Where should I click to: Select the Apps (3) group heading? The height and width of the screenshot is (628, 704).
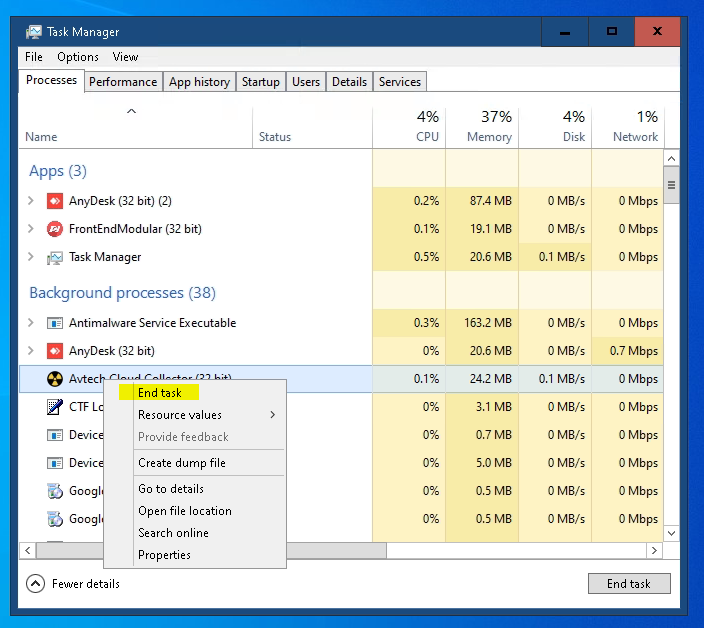(58, 171)
